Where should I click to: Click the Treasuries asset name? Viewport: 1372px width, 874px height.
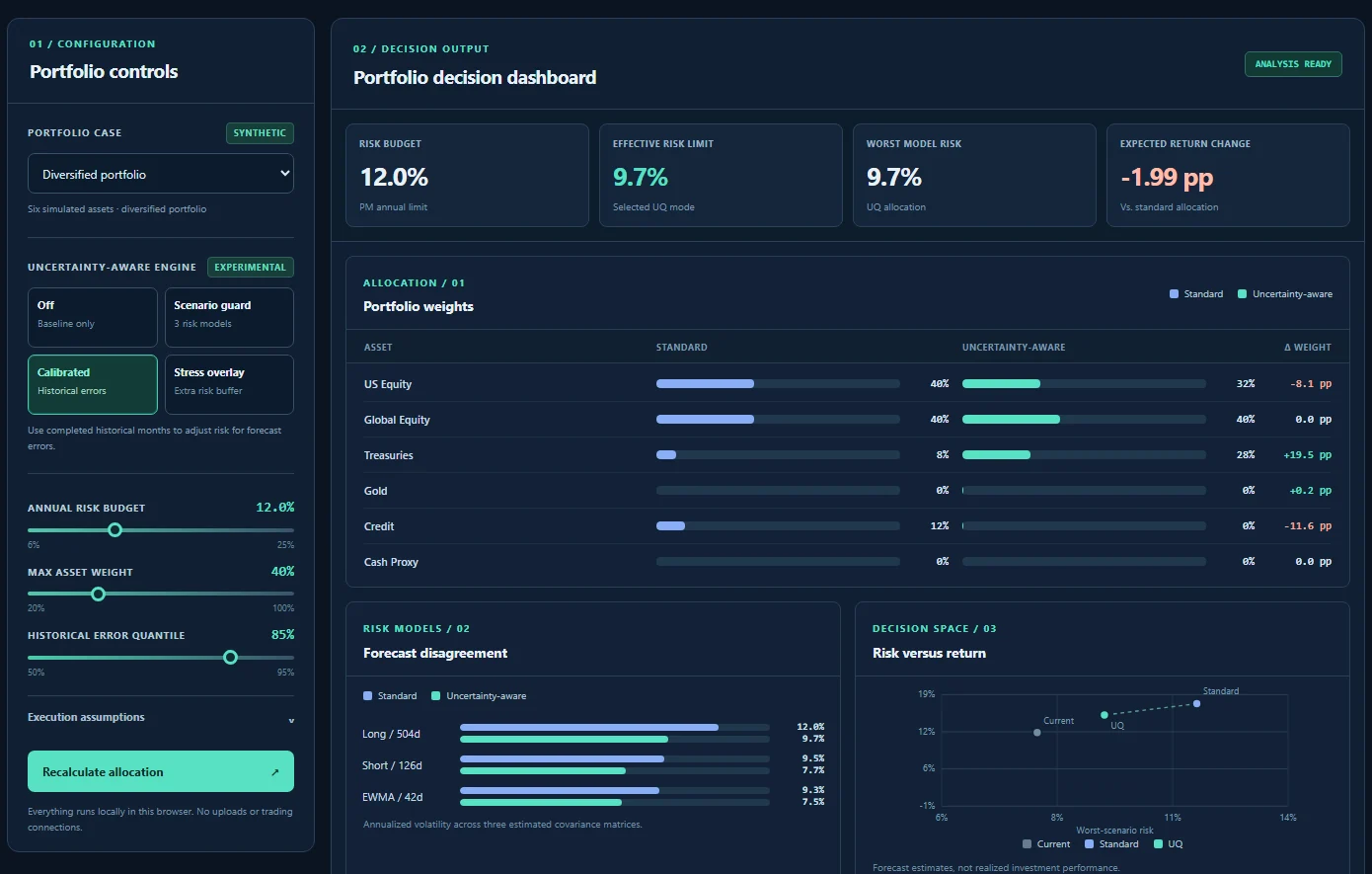pos(389,455)
